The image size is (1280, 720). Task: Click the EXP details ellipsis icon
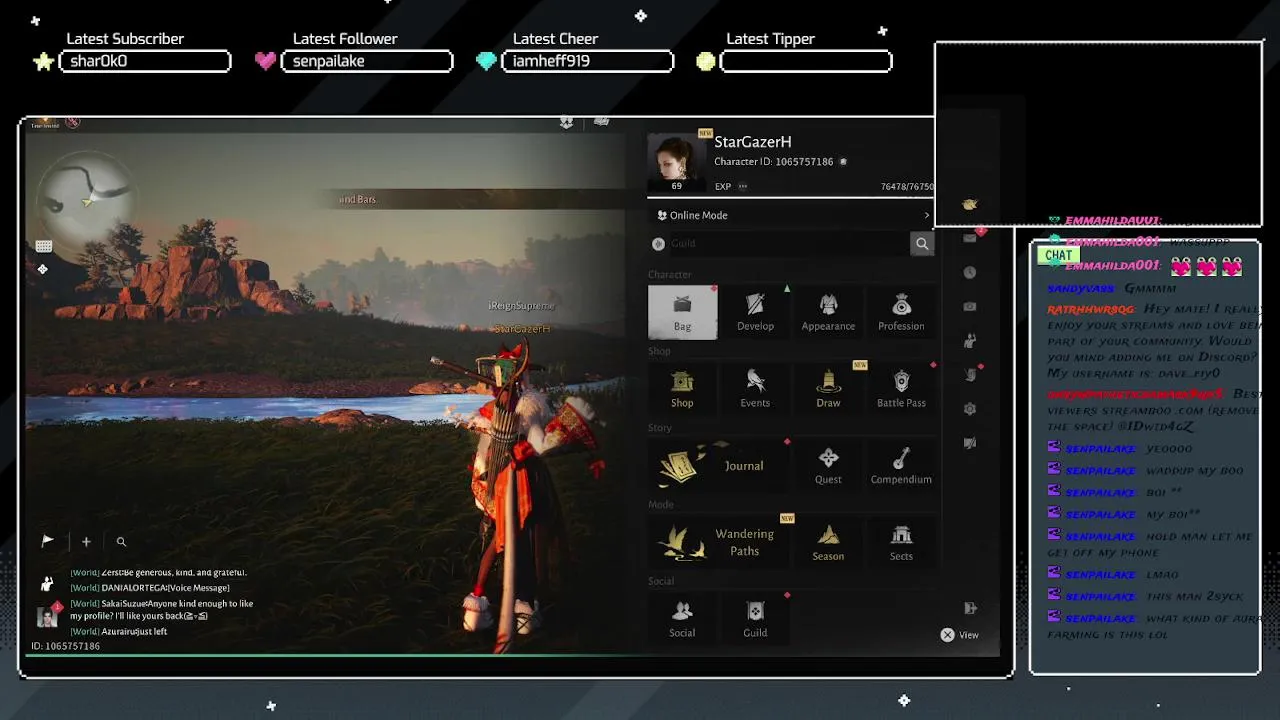point(742,186)
